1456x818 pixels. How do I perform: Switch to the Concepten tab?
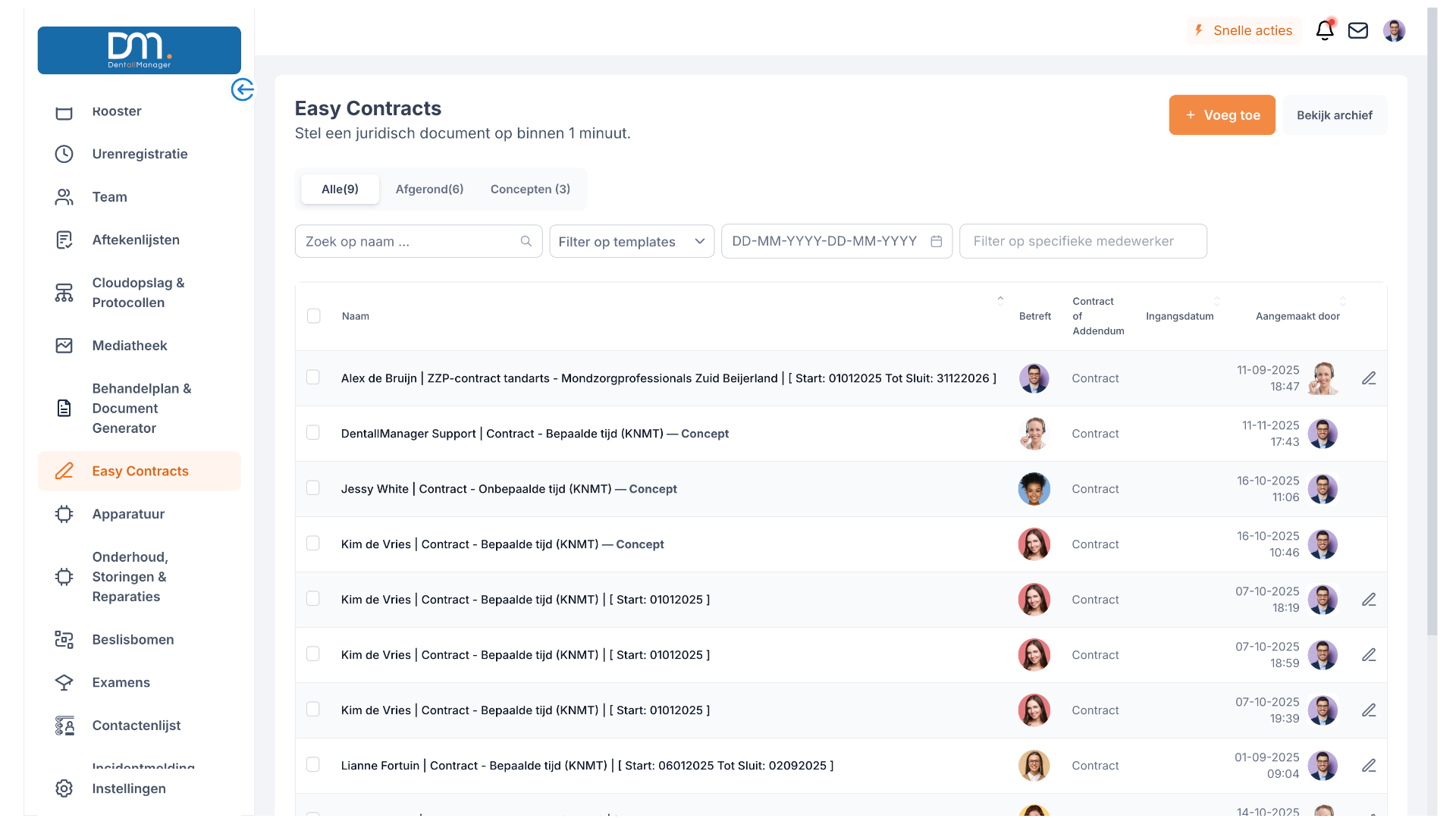(529, 189)
